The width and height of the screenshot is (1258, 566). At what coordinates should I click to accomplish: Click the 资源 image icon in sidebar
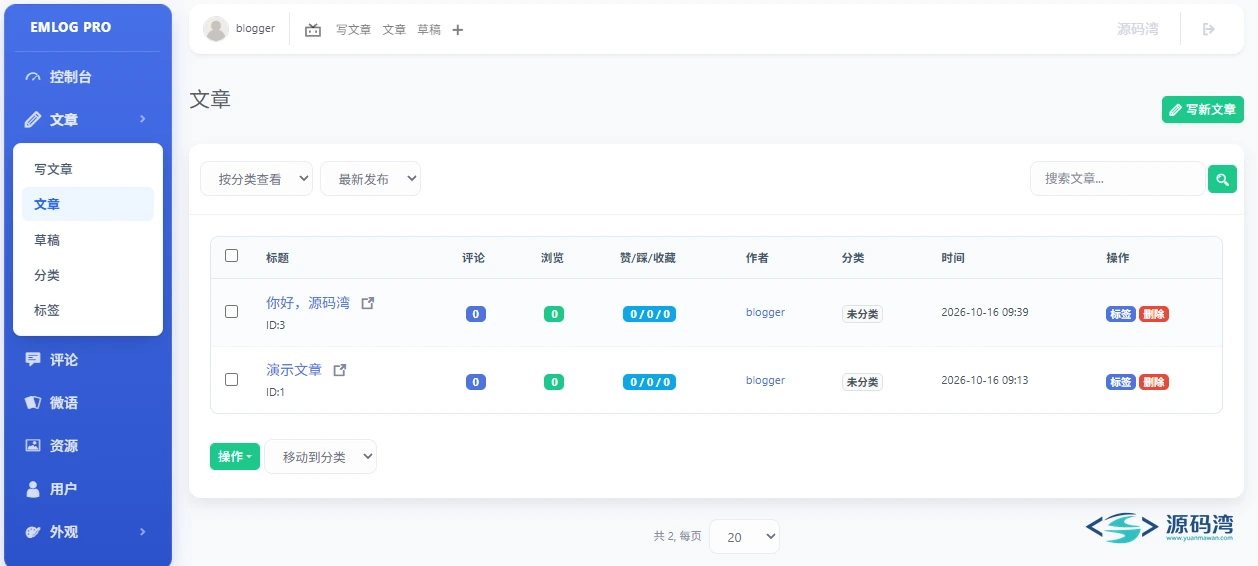click(x=33, y=446)
